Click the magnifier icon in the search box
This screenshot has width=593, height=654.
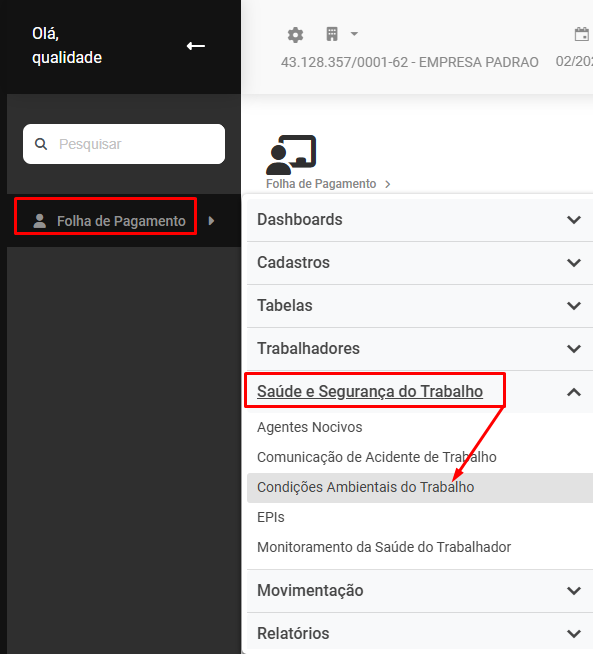(x=41, y=144)
